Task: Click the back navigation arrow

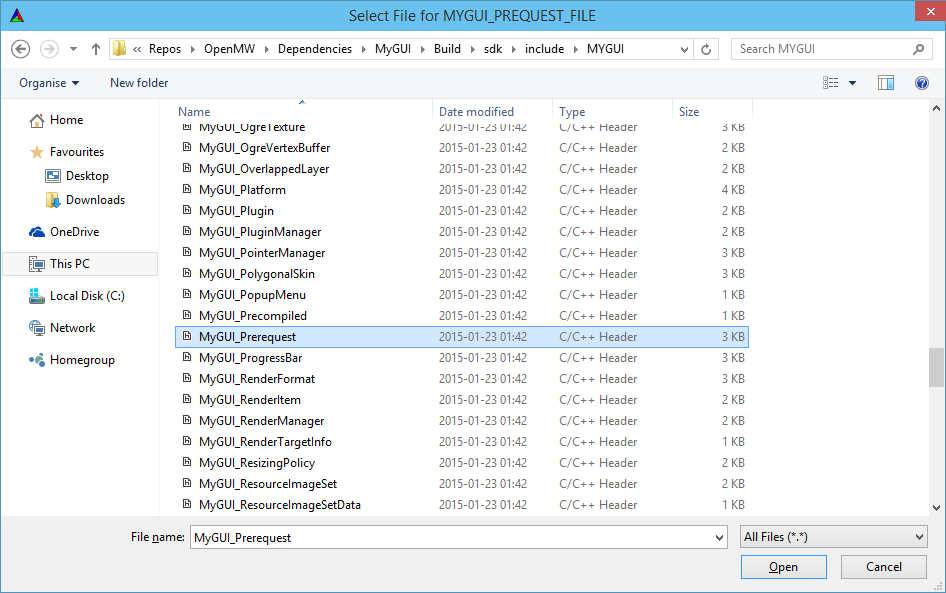Action: coord(21,48)
